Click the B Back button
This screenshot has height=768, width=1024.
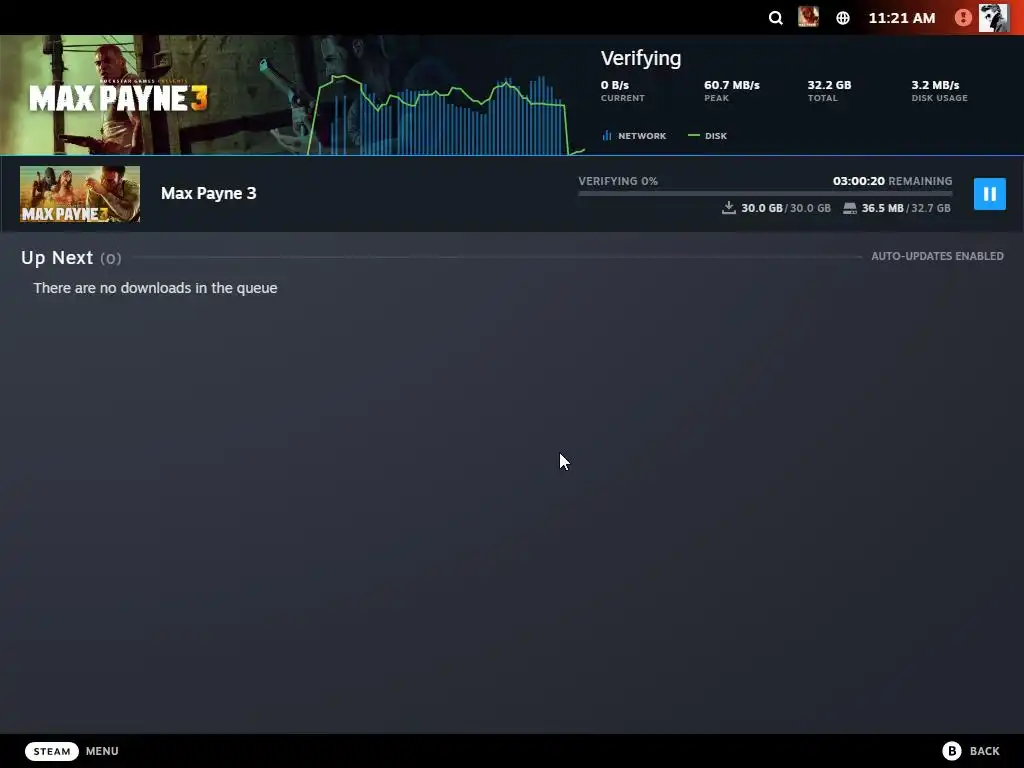click(x=971, y=751)
